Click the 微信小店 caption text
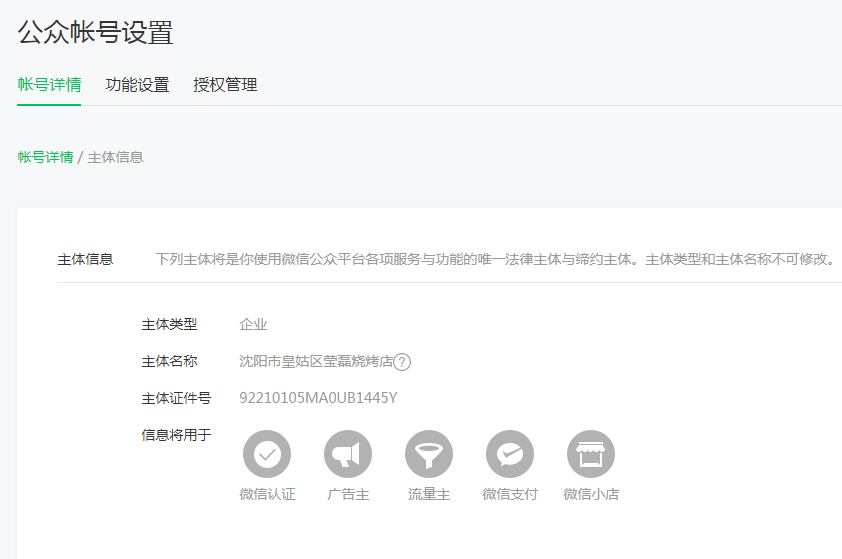This screenshot has width=842, height=559. pyautogui.click(x=591, y=494)
